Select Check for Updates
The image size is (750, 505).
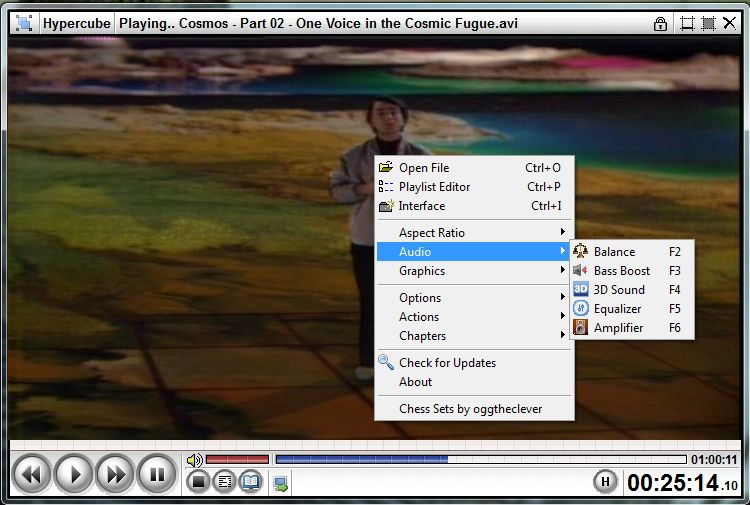pos(474,363)
